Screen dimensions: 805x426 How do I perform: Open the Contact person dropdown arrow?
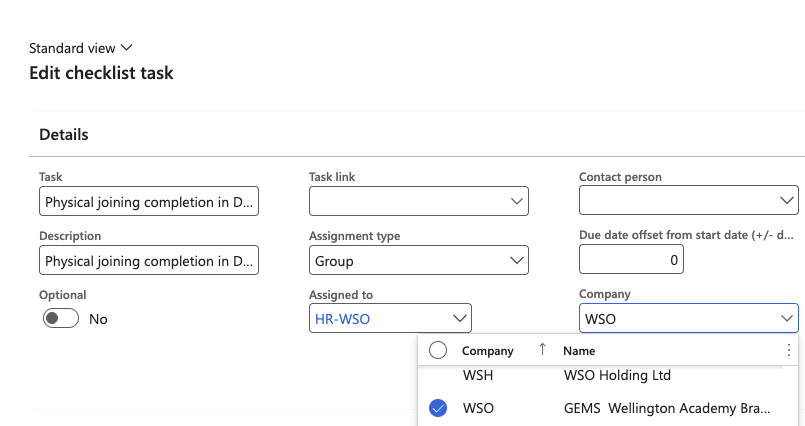tap(787, 200)
